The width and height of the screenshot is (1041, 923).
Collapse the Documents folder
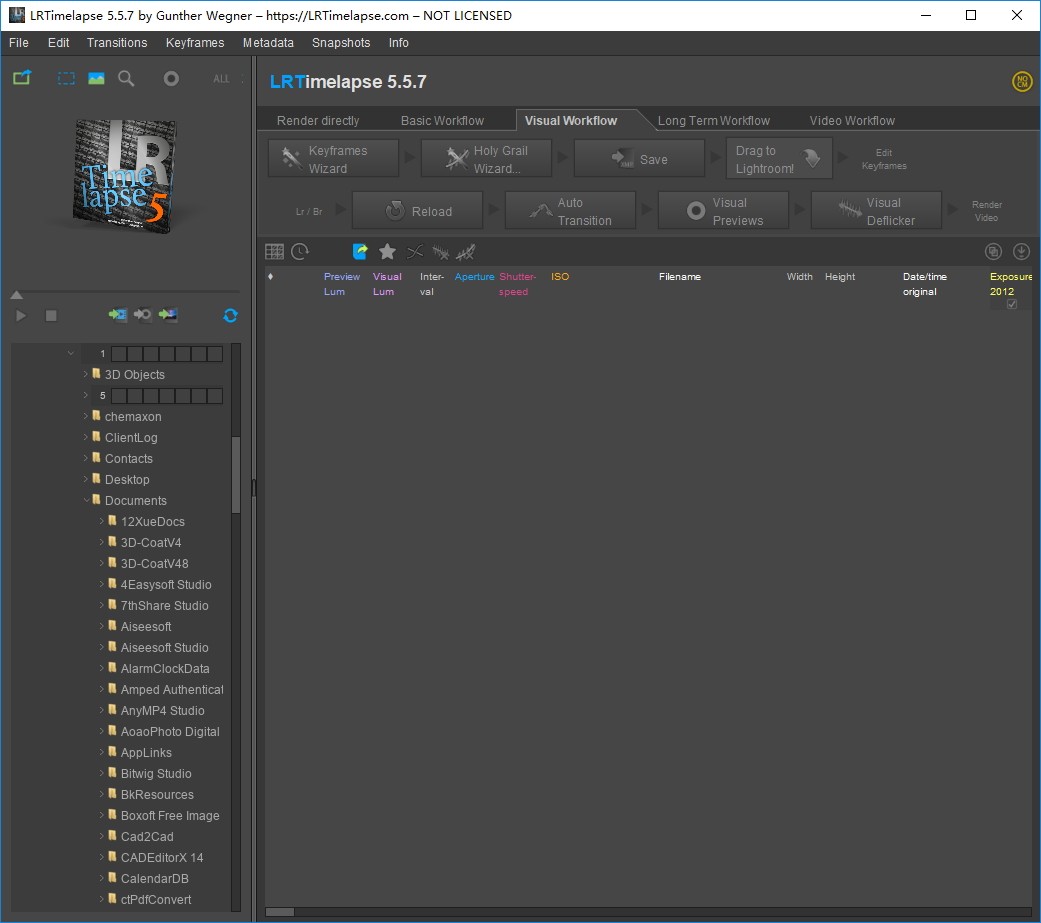pos(86,500)
